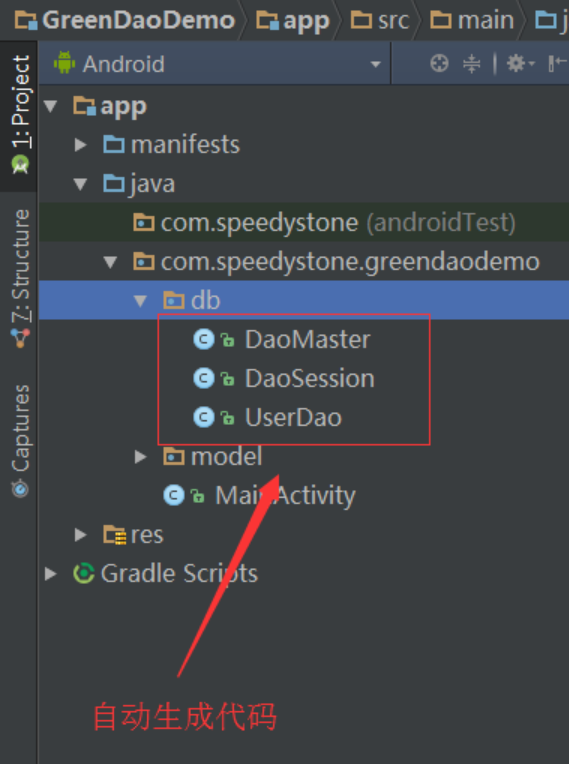The height and width of the screenshot is (764, 569).
Task: Open the project view settings gear
Action: pos(520,63)
